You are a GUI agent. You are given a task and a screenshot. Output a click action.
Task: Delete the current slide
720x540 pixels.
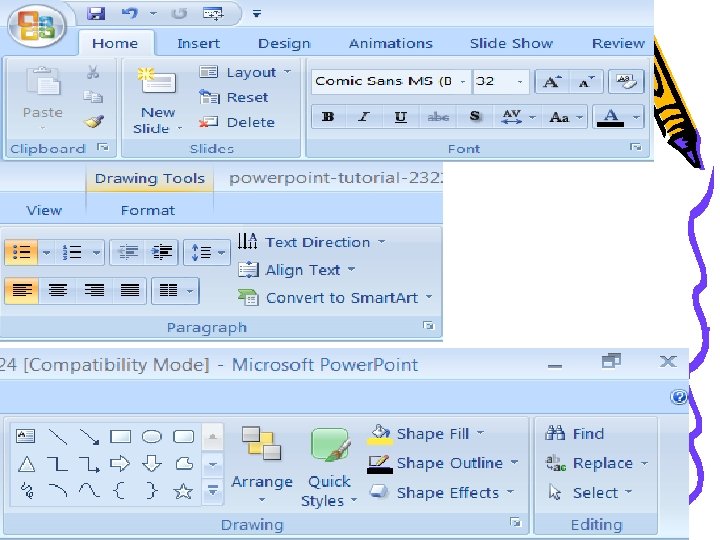coord(237,122)
